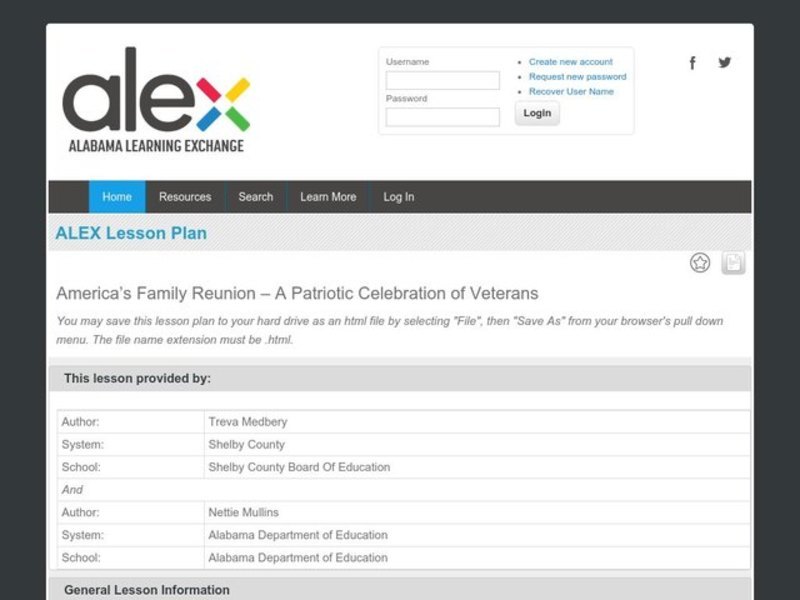The height and width of the screenshot is (600, 800).
Task: Go to the Search menu item
Action: [255, 197]
